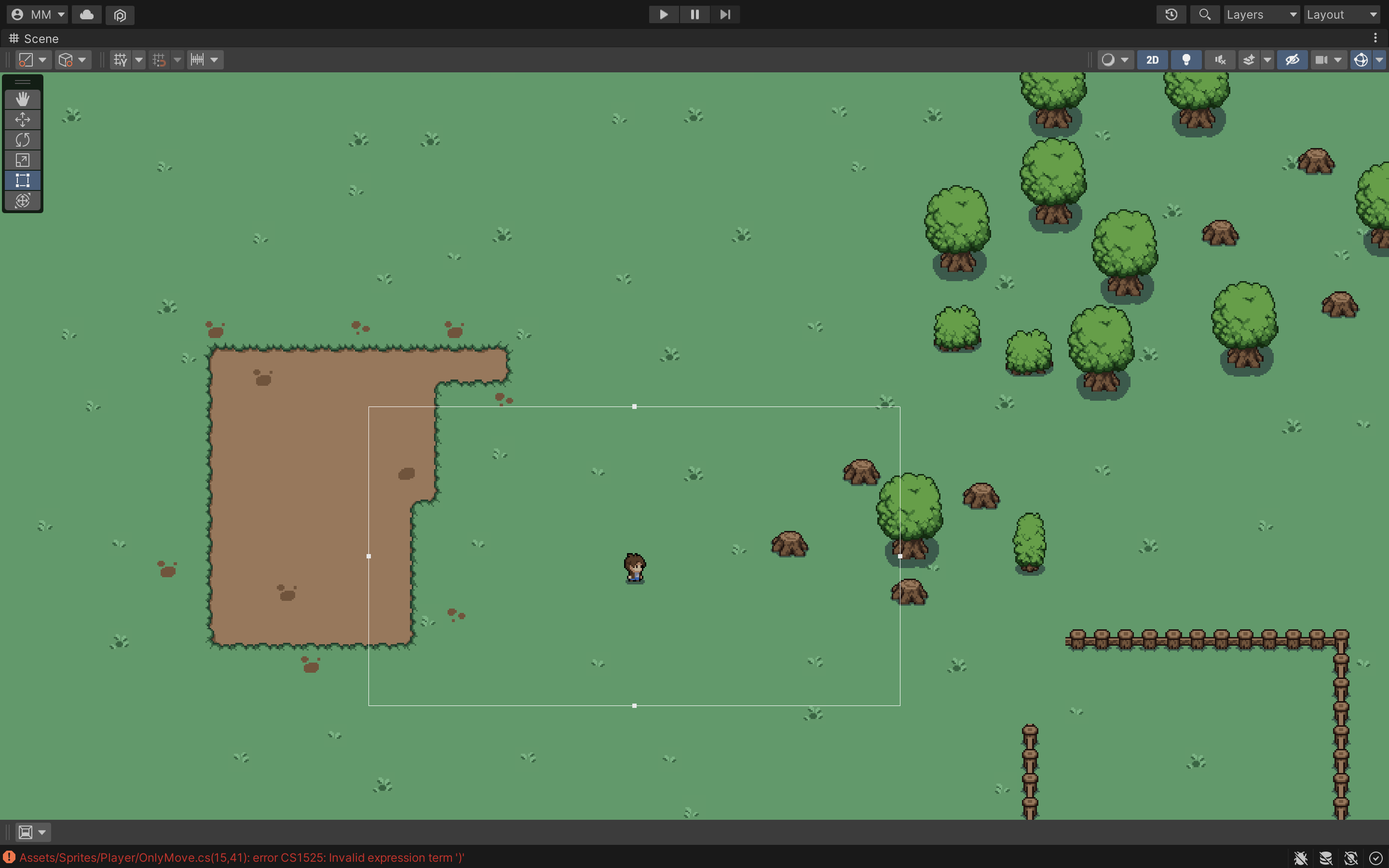
Task: Select the Transform tool
Action: [x=22, y=200]
